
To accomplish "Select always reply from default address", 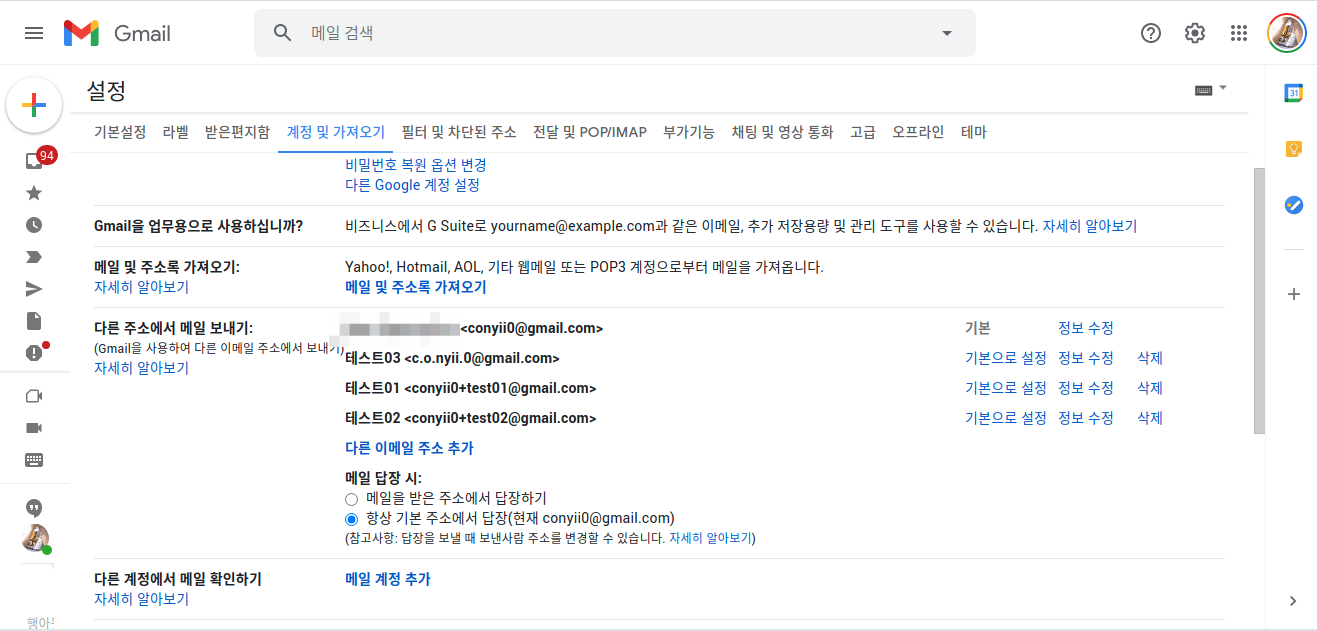I will point(351,518).
